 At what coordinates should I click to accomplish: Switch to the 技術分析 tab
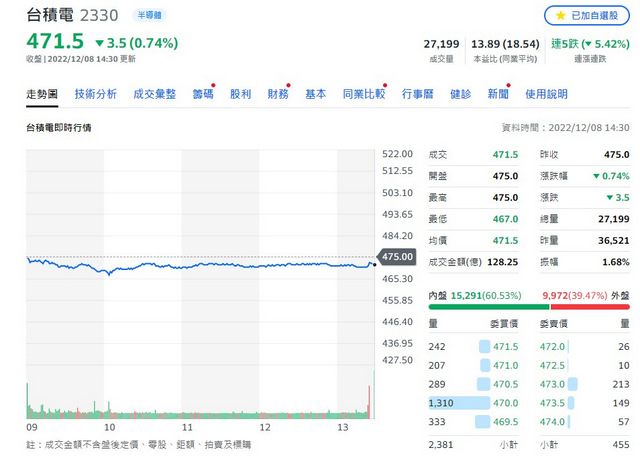[96, 94]
